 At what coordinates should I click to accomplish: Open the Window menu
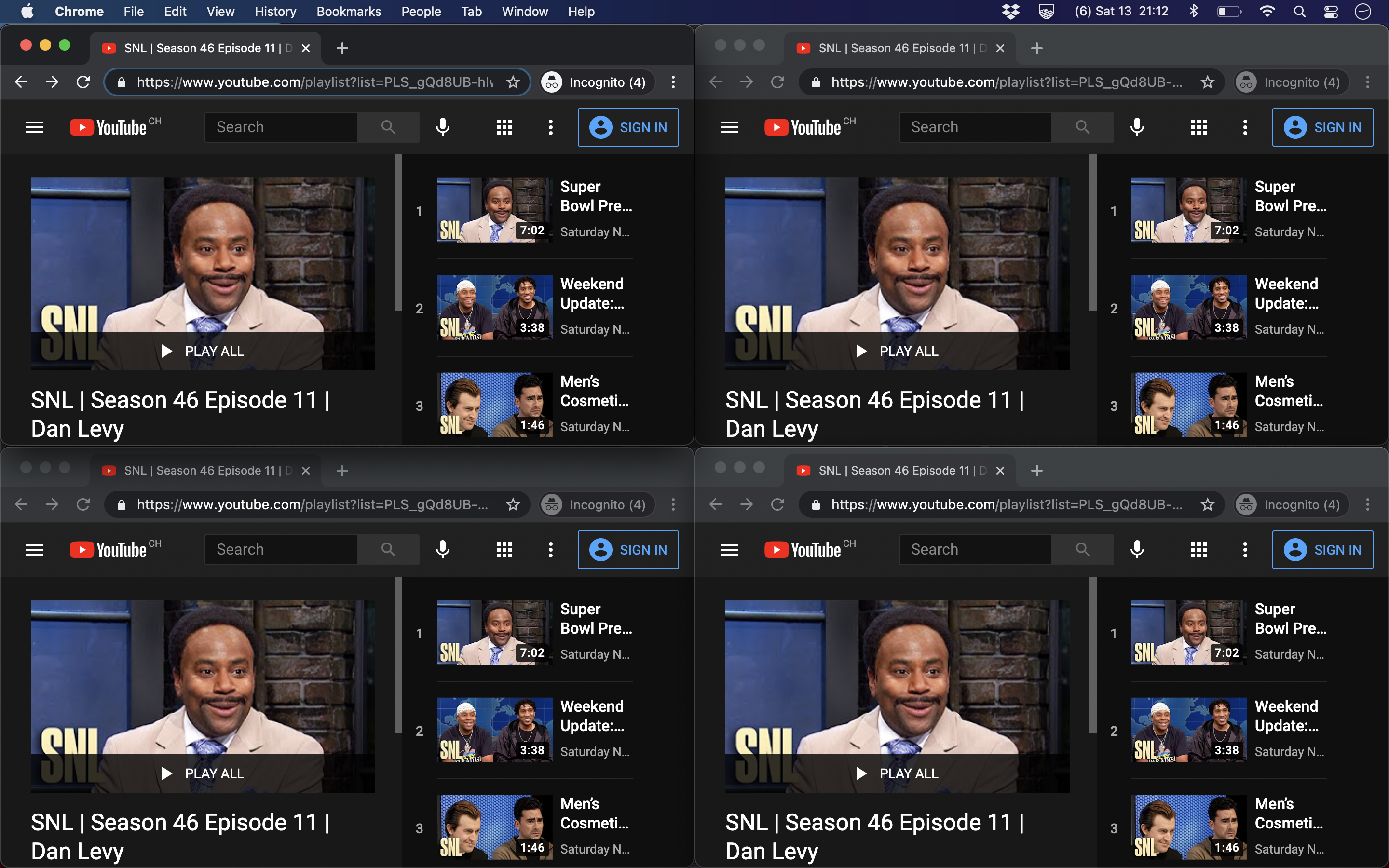524,11
